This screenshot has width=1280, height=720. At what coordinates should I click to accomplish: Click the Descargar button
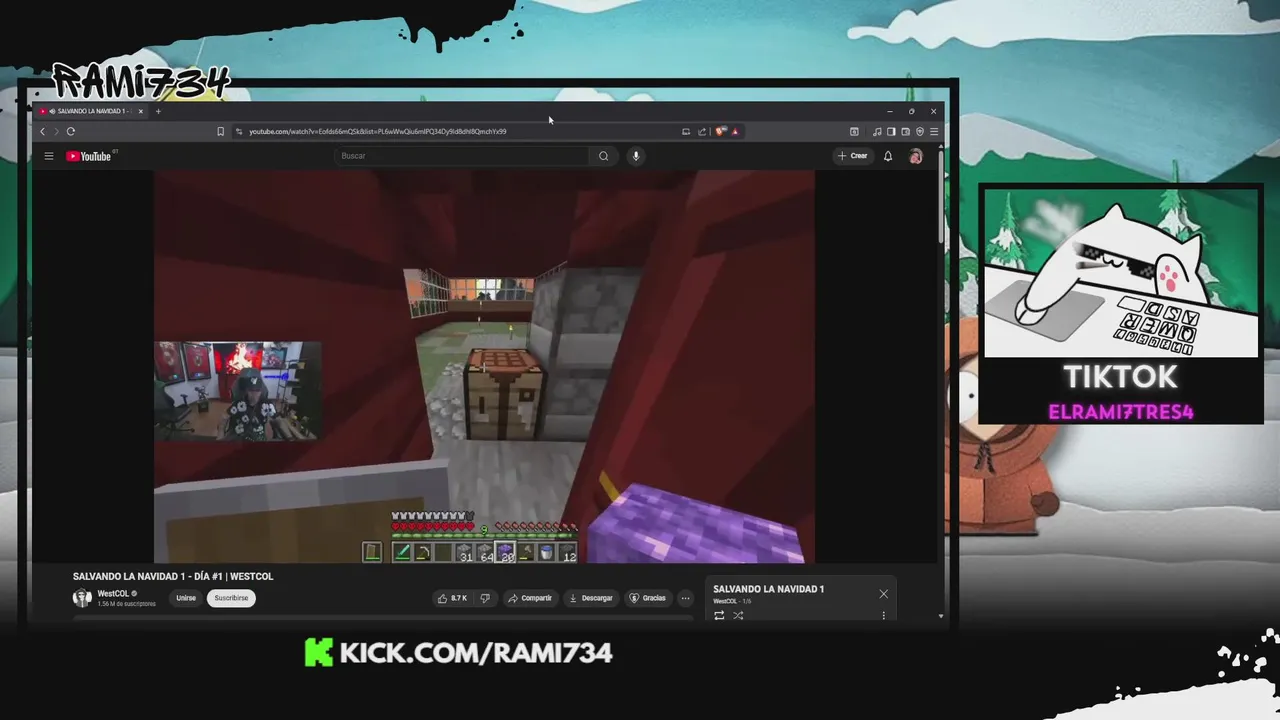click(x=591, y=598)
